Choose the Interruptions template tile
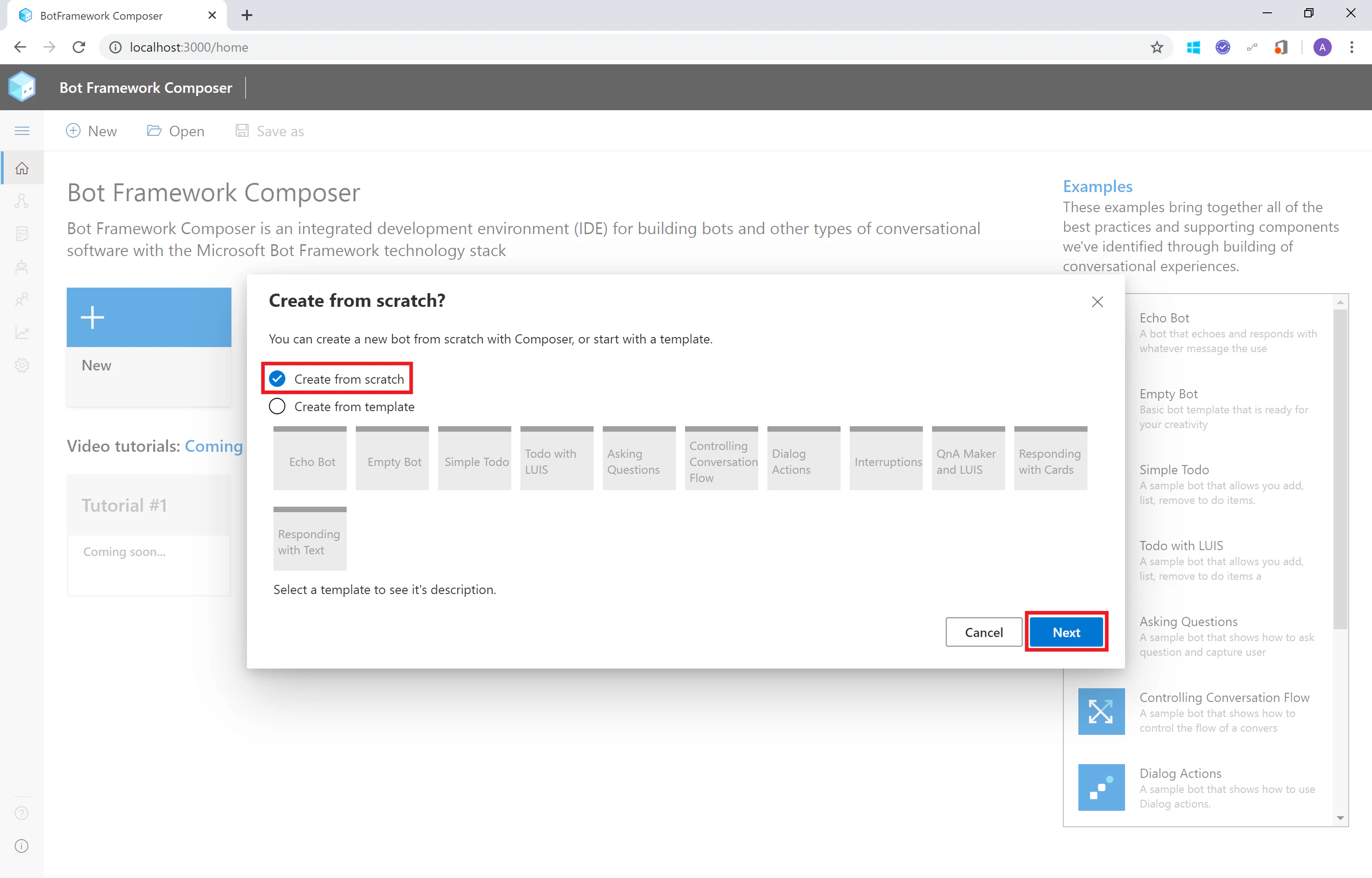Viewport: 1372px width, 878px height. click(x=886, y=458)
